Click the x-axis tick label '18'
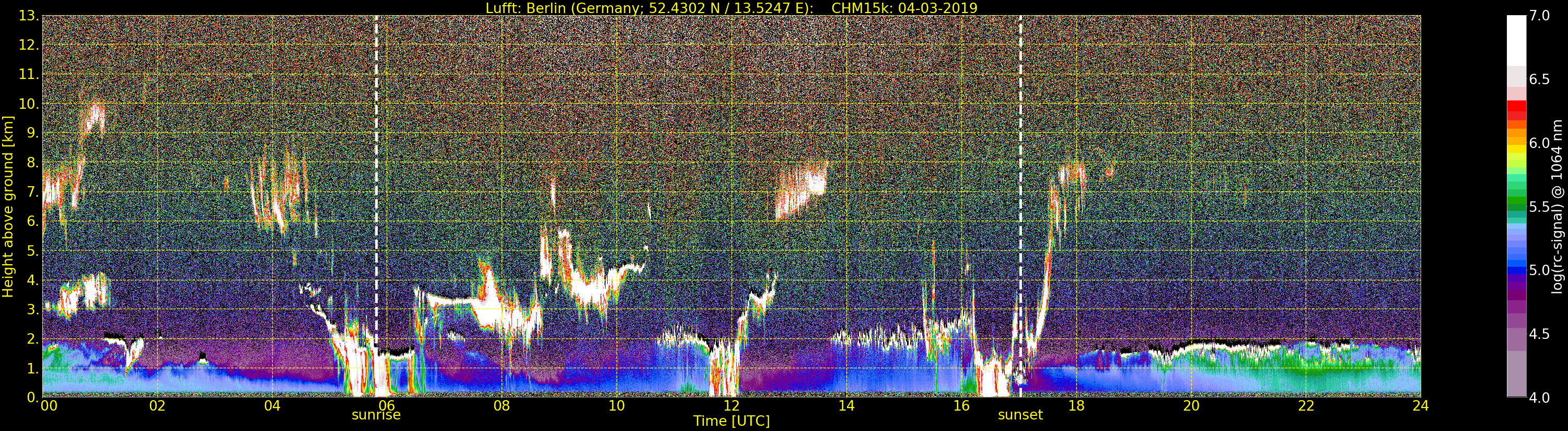1568x431 pixels. point(1076,406)
